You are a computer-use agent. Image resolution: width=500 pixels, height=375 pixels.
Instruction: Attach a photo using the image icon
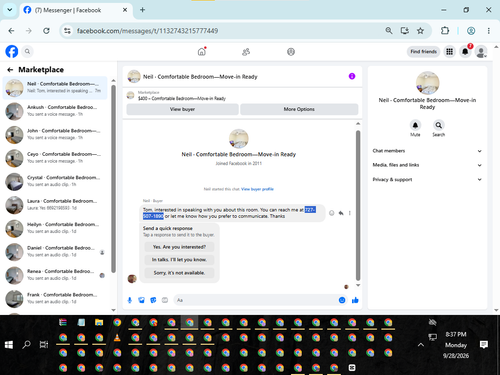coord(141,300)
